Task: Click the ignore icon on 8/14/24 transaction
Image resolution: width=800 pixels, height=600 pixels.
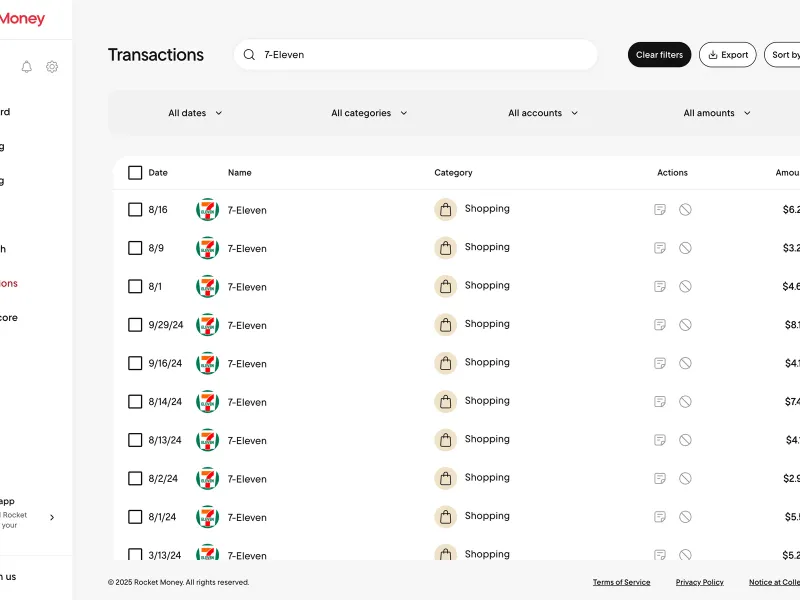Action: coord(685,402)
